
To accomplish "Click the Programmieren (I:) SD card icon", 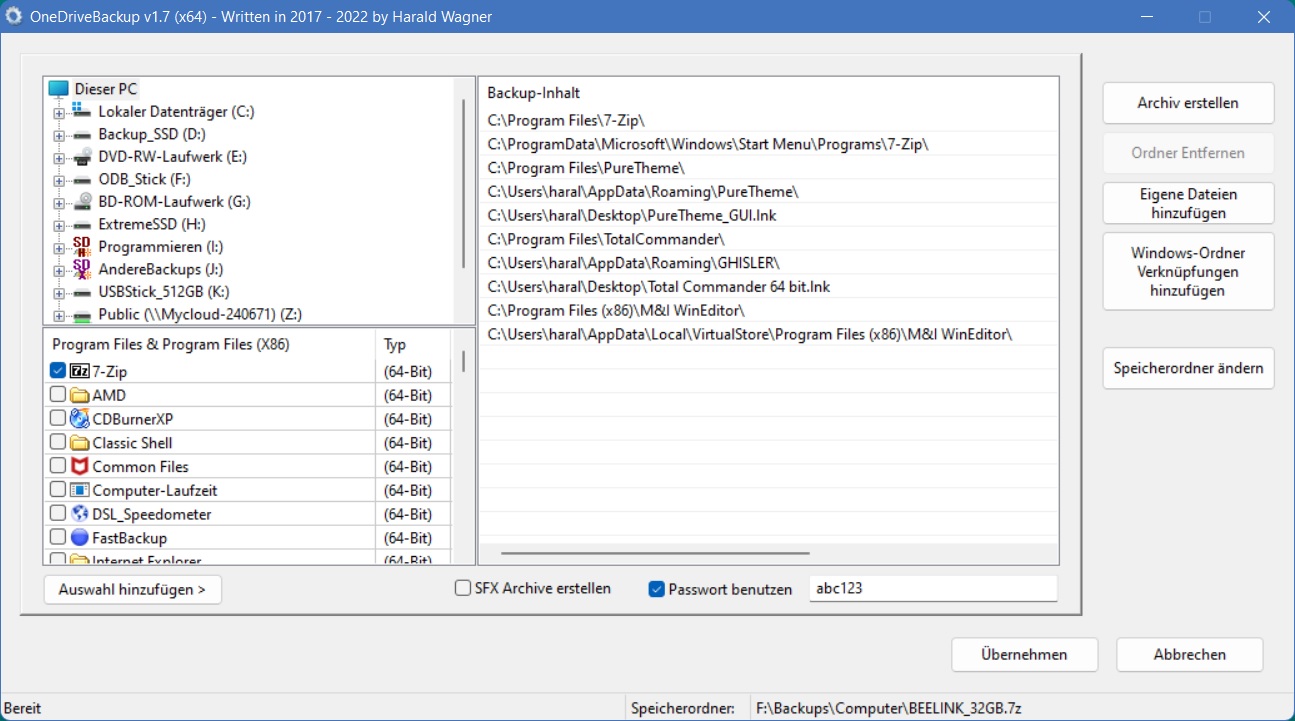I will (x=83, y=246).
